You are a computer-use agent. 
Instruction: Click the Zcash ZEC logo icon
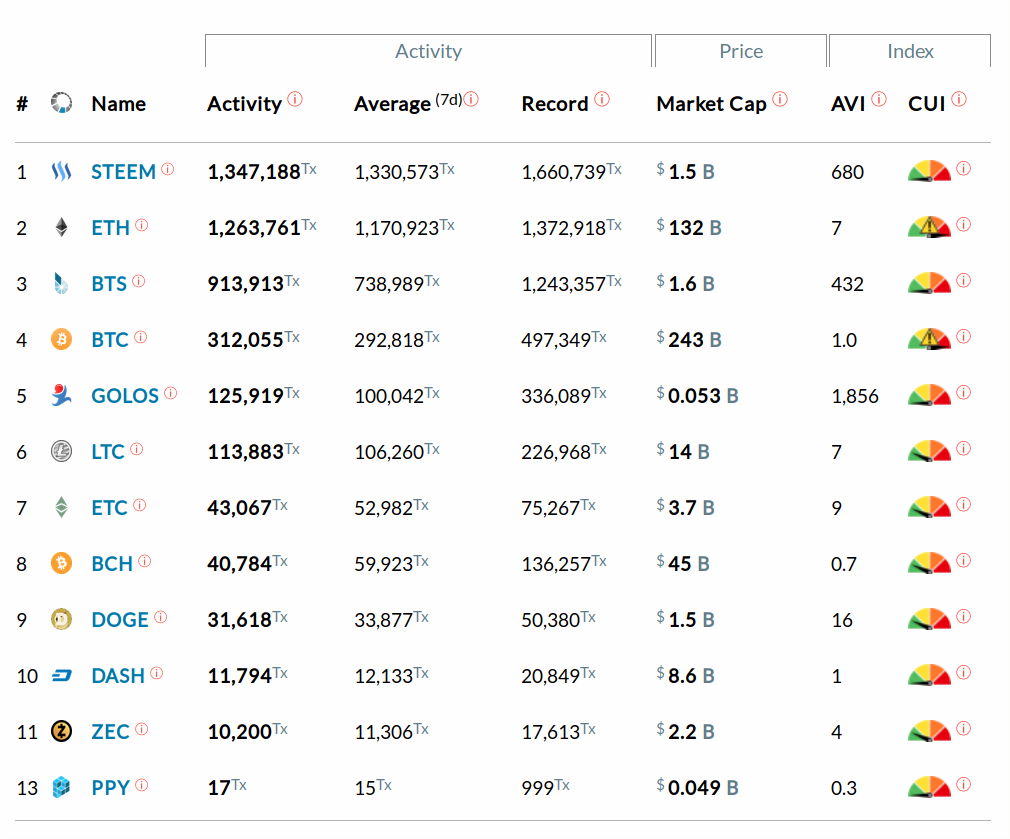61,731
